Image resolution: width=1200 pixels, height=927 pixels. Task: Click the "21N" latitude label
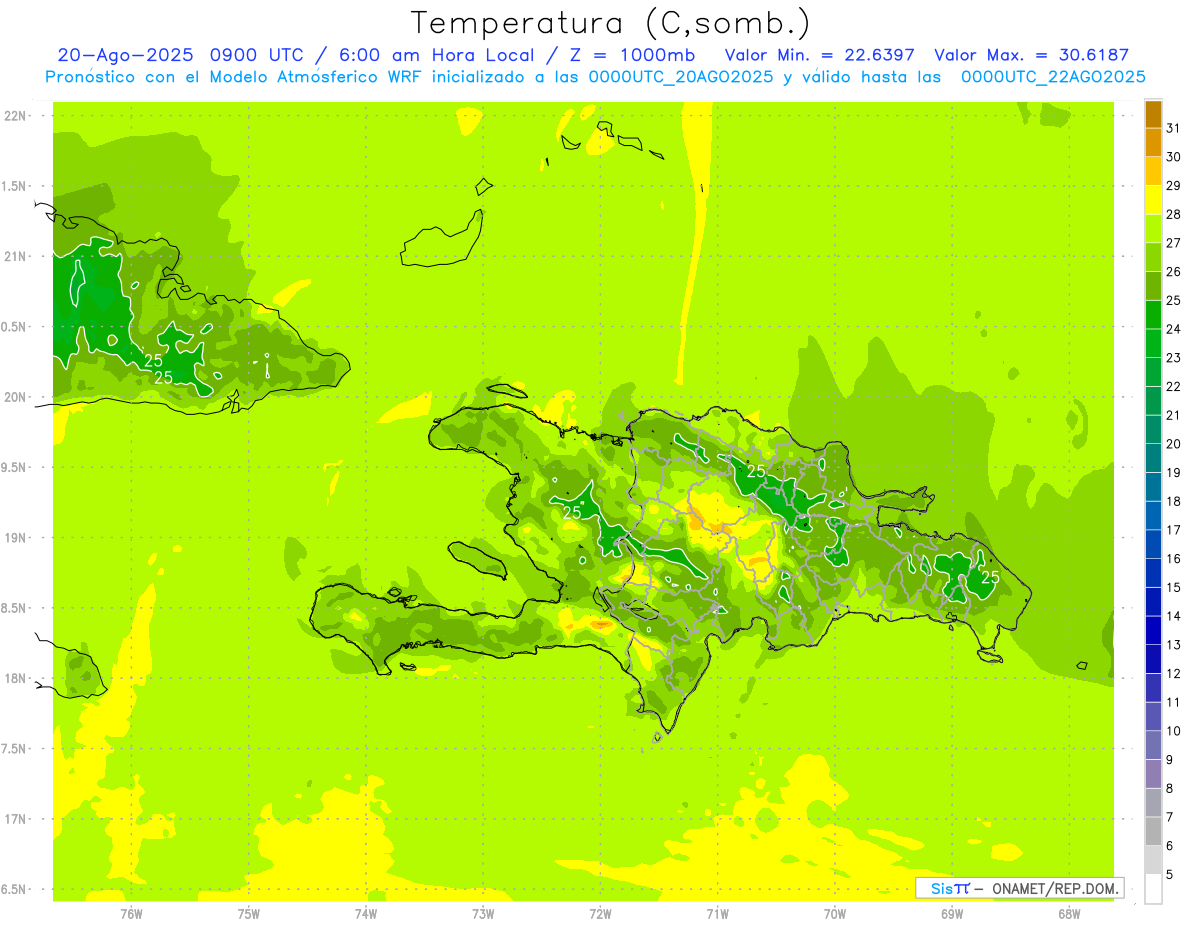click(x=17, y=257)
